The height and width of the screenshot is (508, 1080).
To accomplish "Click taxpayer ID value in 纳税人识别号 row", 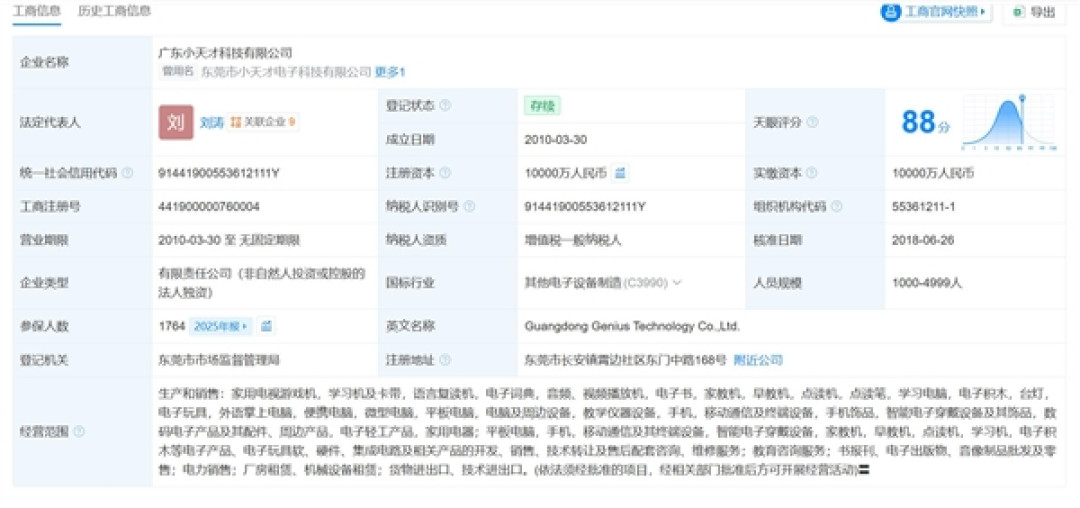I will tap(585, 207).
